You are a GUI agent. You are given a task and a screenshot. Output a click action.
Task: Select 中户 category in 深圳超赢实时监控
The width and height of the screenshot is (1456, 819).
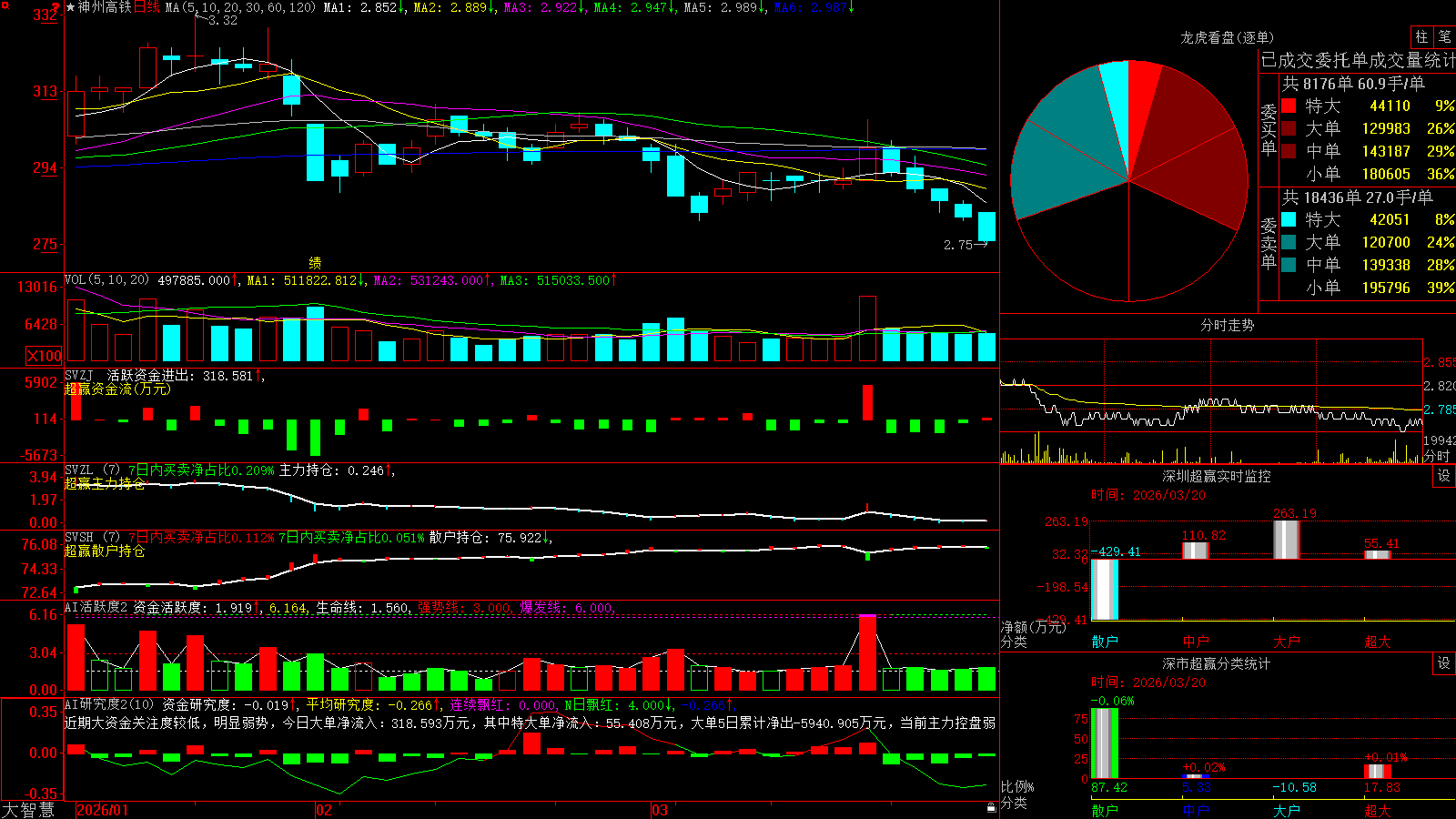click(1196, 642)
